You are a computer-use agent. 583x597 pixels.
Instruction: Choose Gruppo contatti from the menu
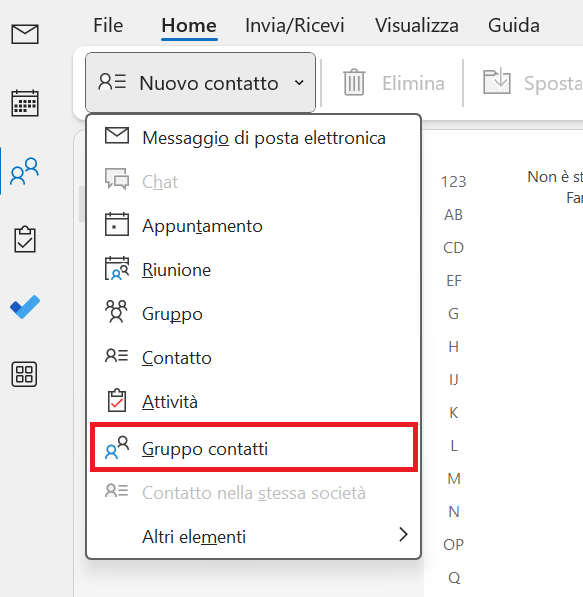(254, 449)
